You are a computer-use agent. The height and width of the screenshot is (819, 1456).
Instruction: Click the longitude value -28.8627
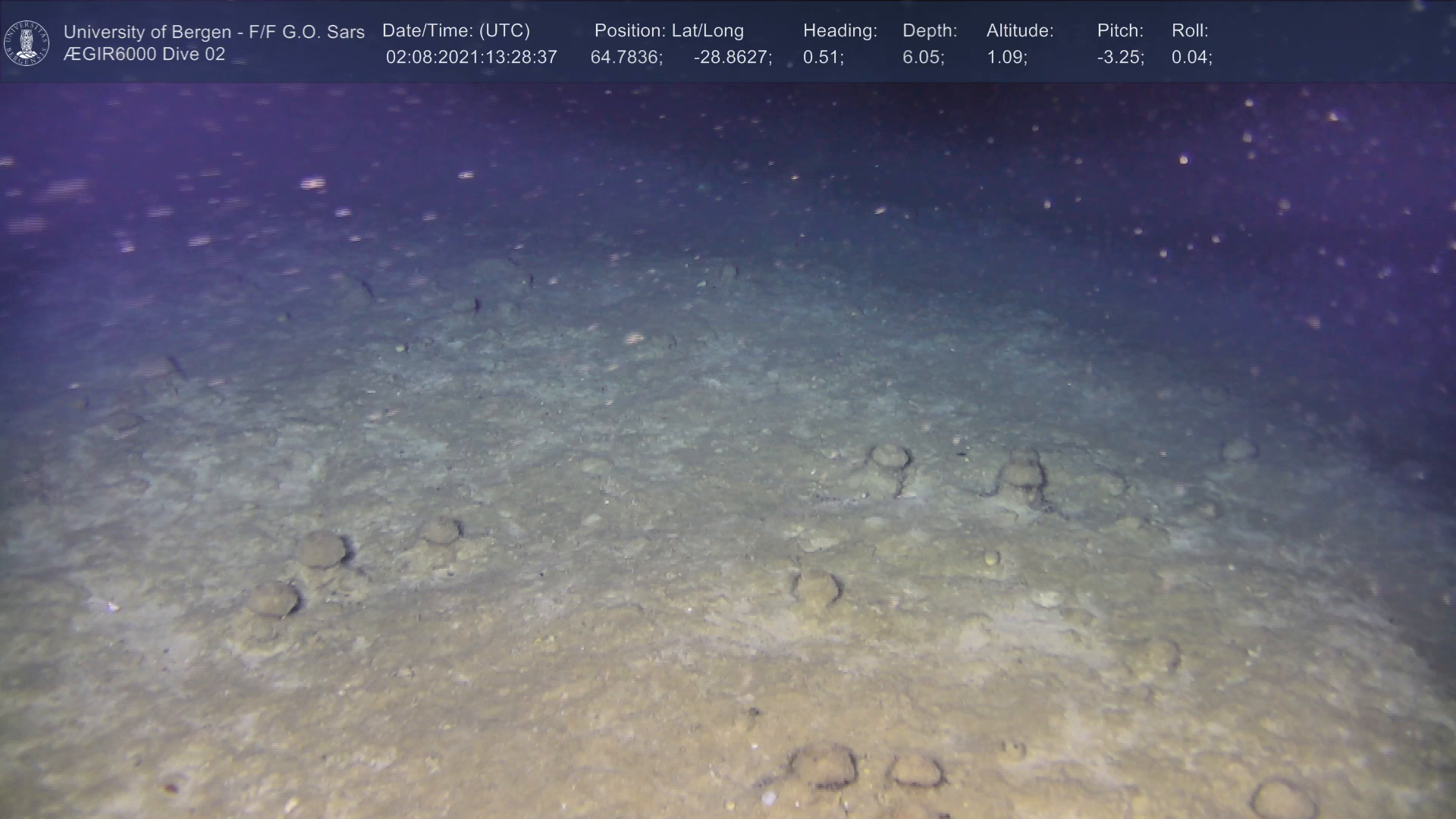pos(733,58)
